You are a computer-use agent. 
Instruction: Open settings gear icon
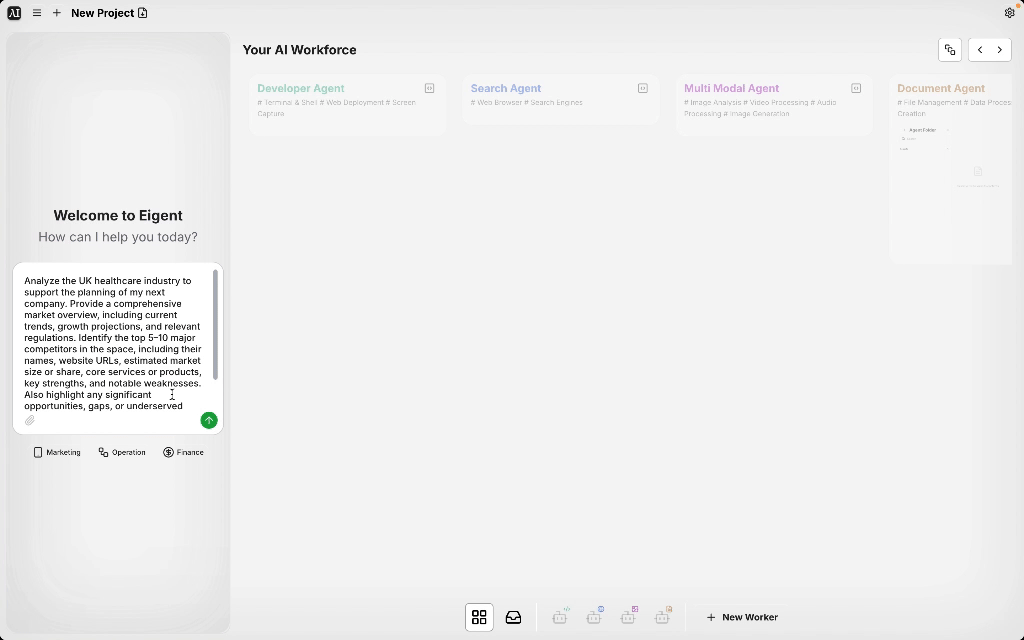click(1010, 13)
